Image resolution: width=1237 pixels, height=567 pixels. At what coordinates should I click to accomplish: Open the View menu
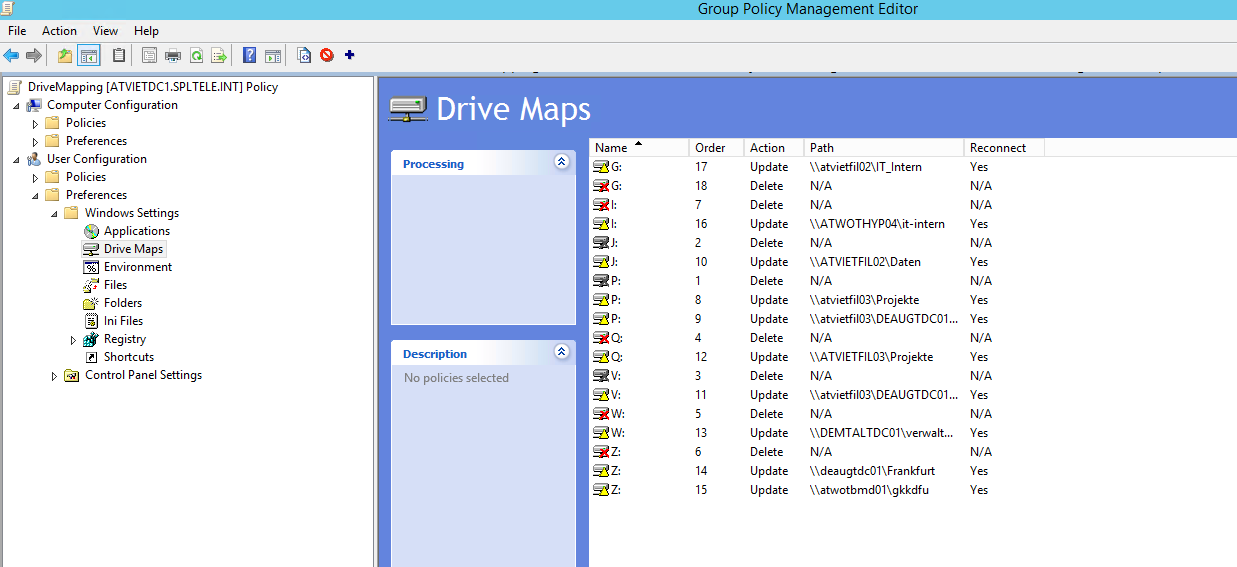point(105,31)
